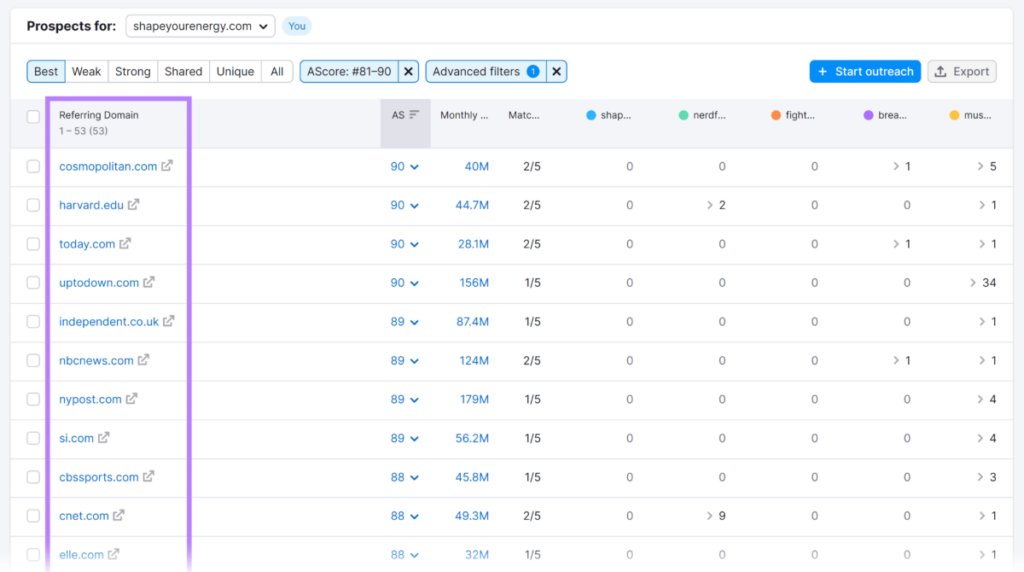Check the independent.co.uk row checkbox

pos(33,322)
